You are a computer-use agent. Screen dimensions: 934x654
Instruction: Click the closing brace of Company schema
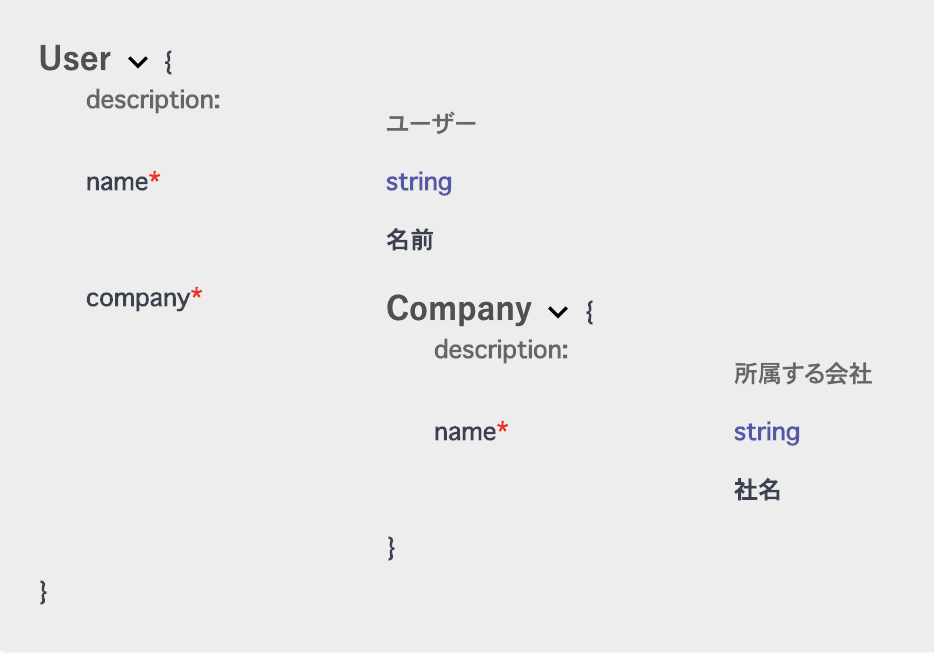click(x=390, y=548)
